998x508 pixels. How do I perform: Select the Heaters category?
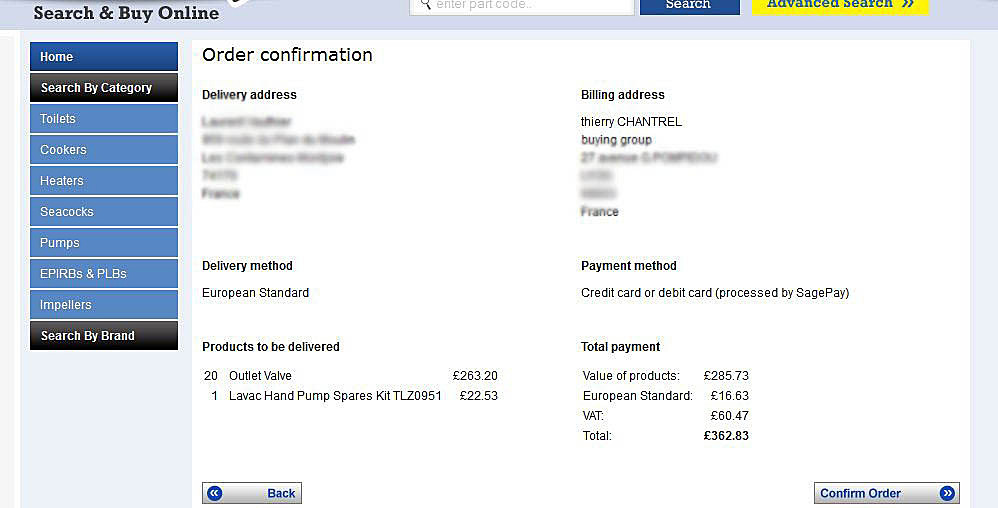pyautogui.click(x=104, y=181)
